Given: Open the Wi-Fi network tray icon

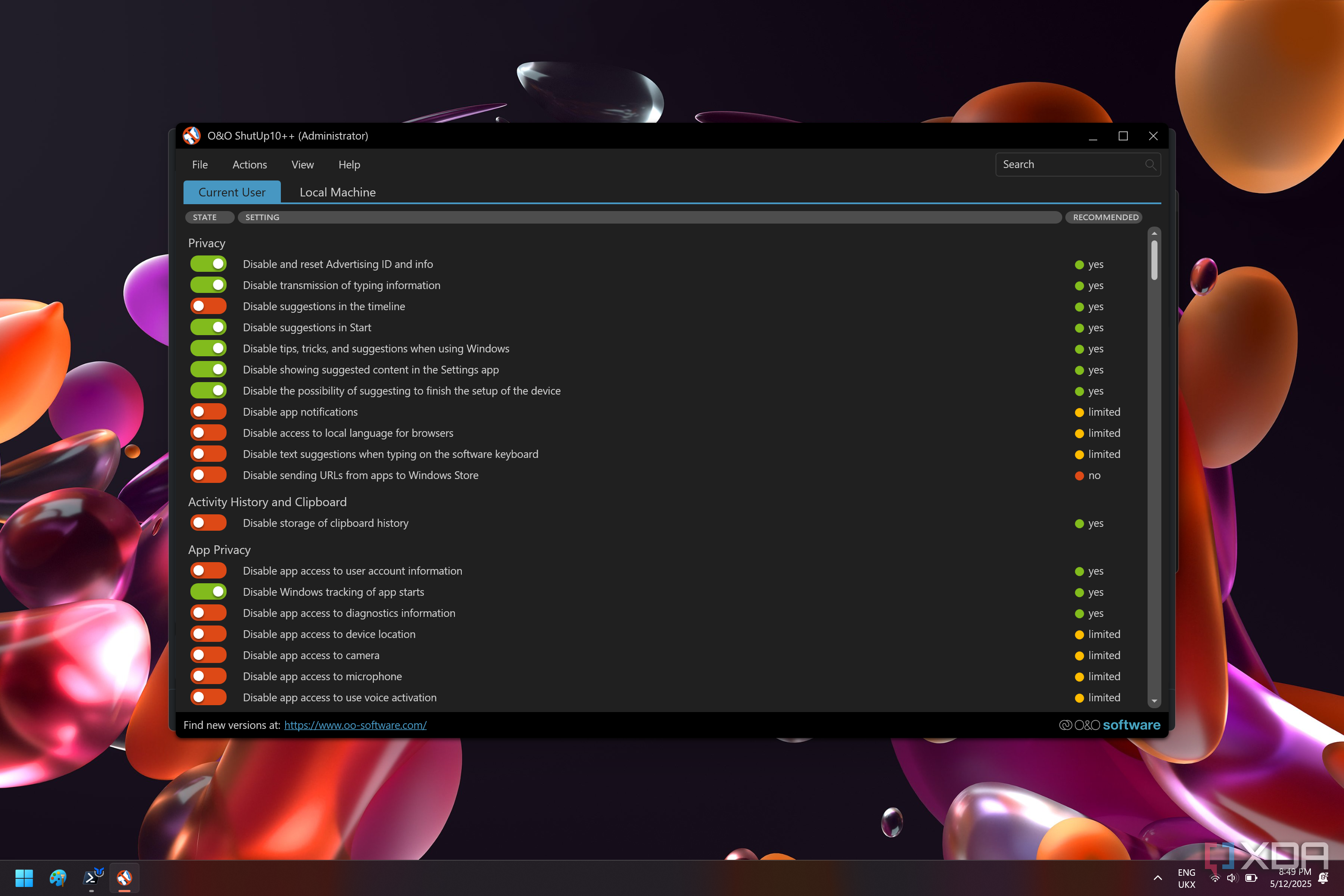Looking at the screenshot, I should coord(1216,878).
